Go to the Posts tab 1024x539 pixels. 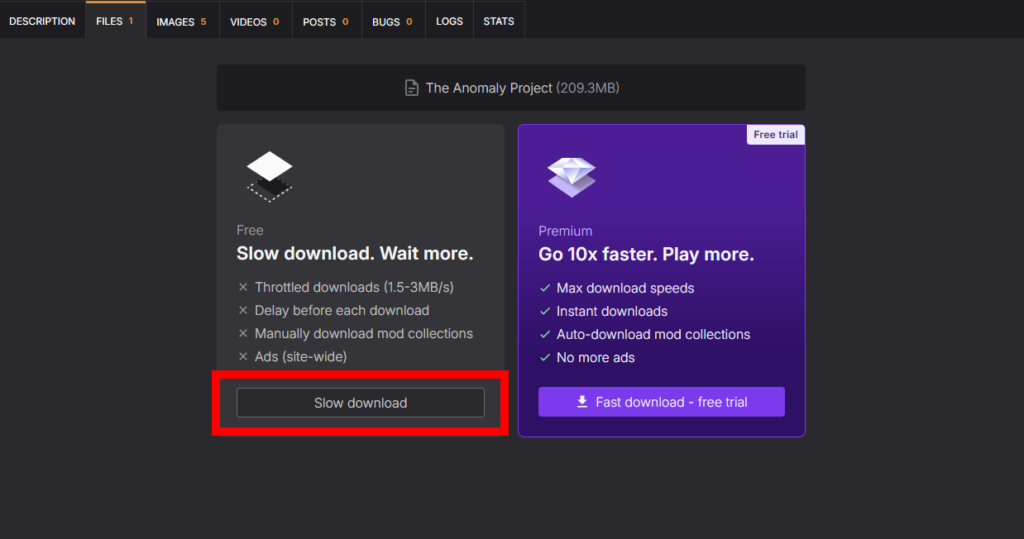(325, 21)
